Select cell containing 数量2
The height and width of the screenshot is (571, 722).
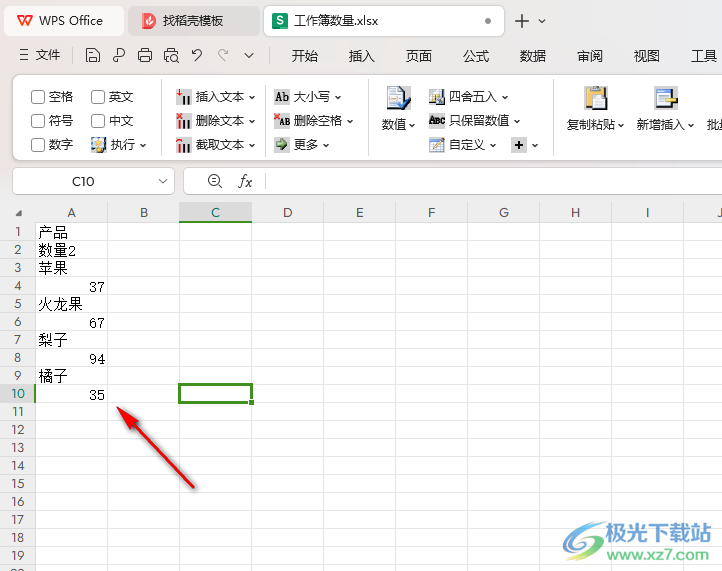(71, 250)
